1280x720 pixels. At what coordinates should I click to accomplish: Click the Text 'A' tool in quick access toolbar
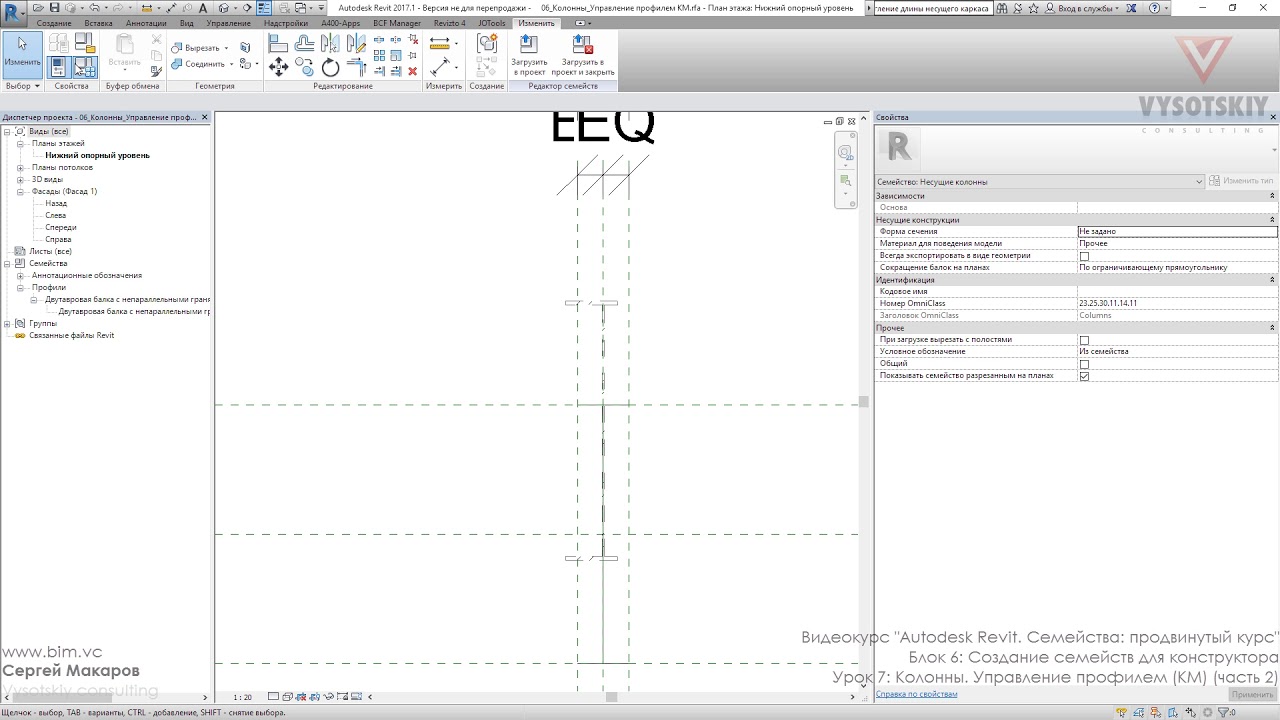pos(203,8)
